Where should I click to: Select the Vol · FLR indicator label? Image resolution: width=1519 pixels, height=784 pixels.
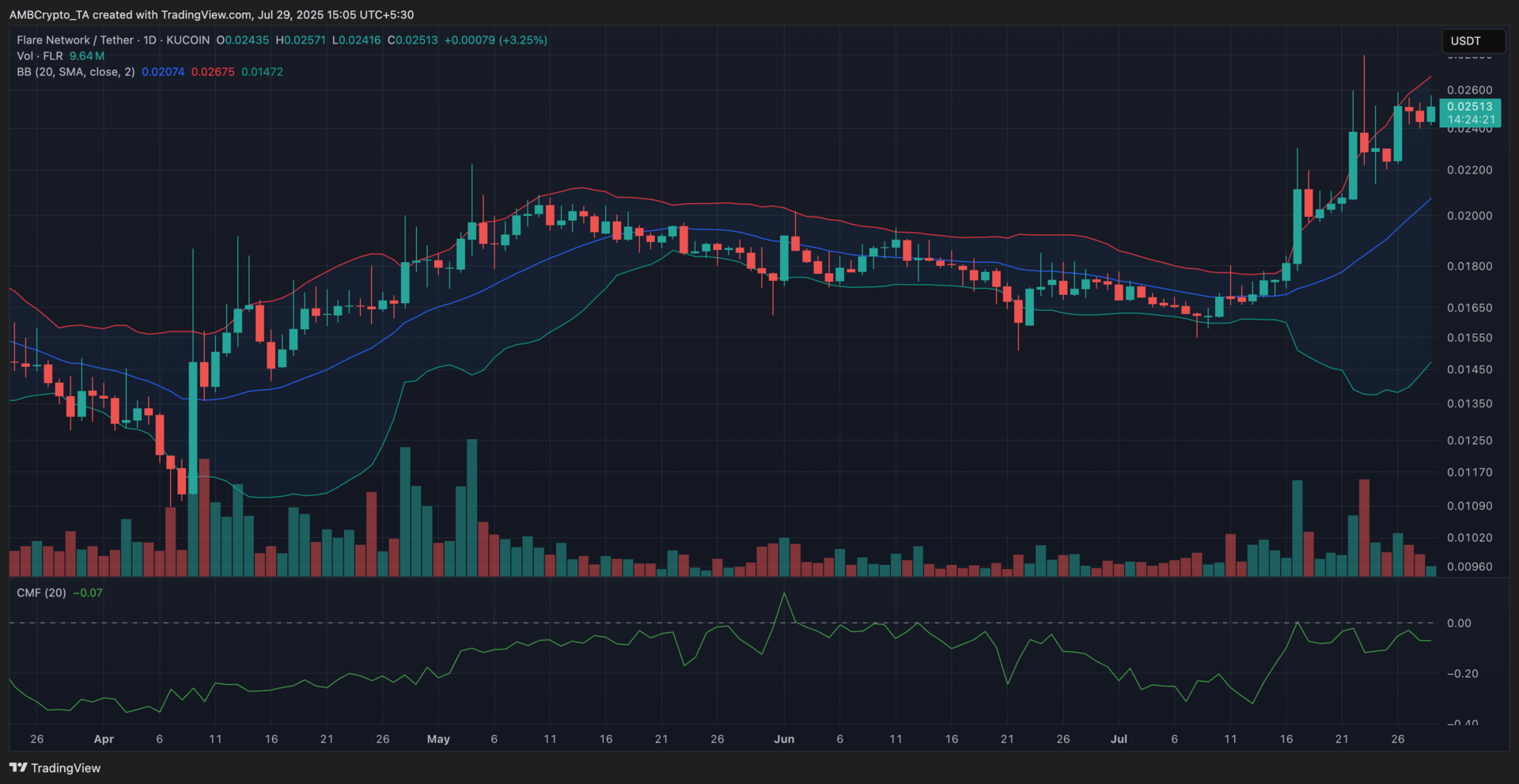pos(40,56)
